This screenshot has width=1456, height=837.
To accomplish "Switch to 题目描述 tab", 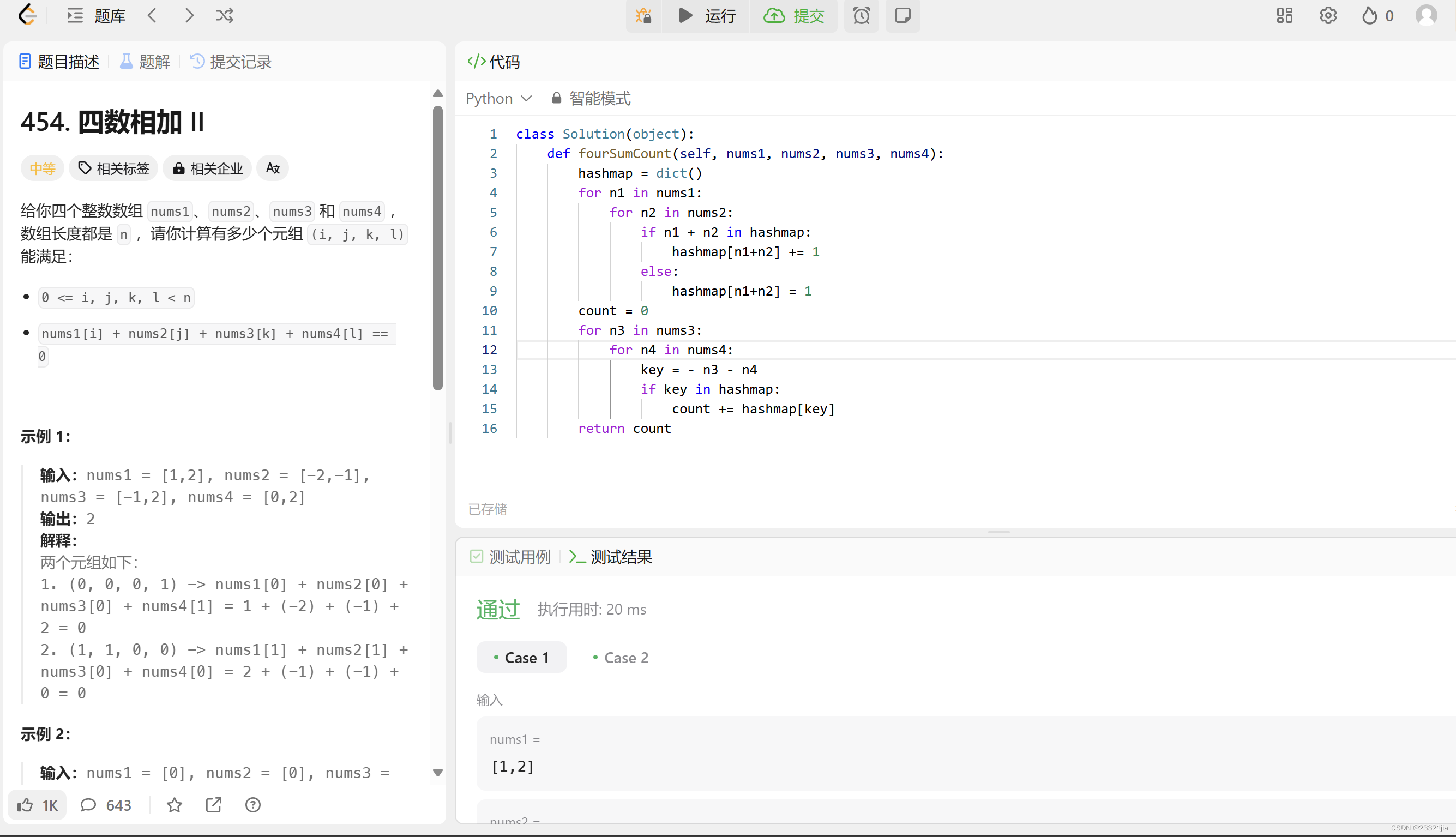I will tap(59, 62).
